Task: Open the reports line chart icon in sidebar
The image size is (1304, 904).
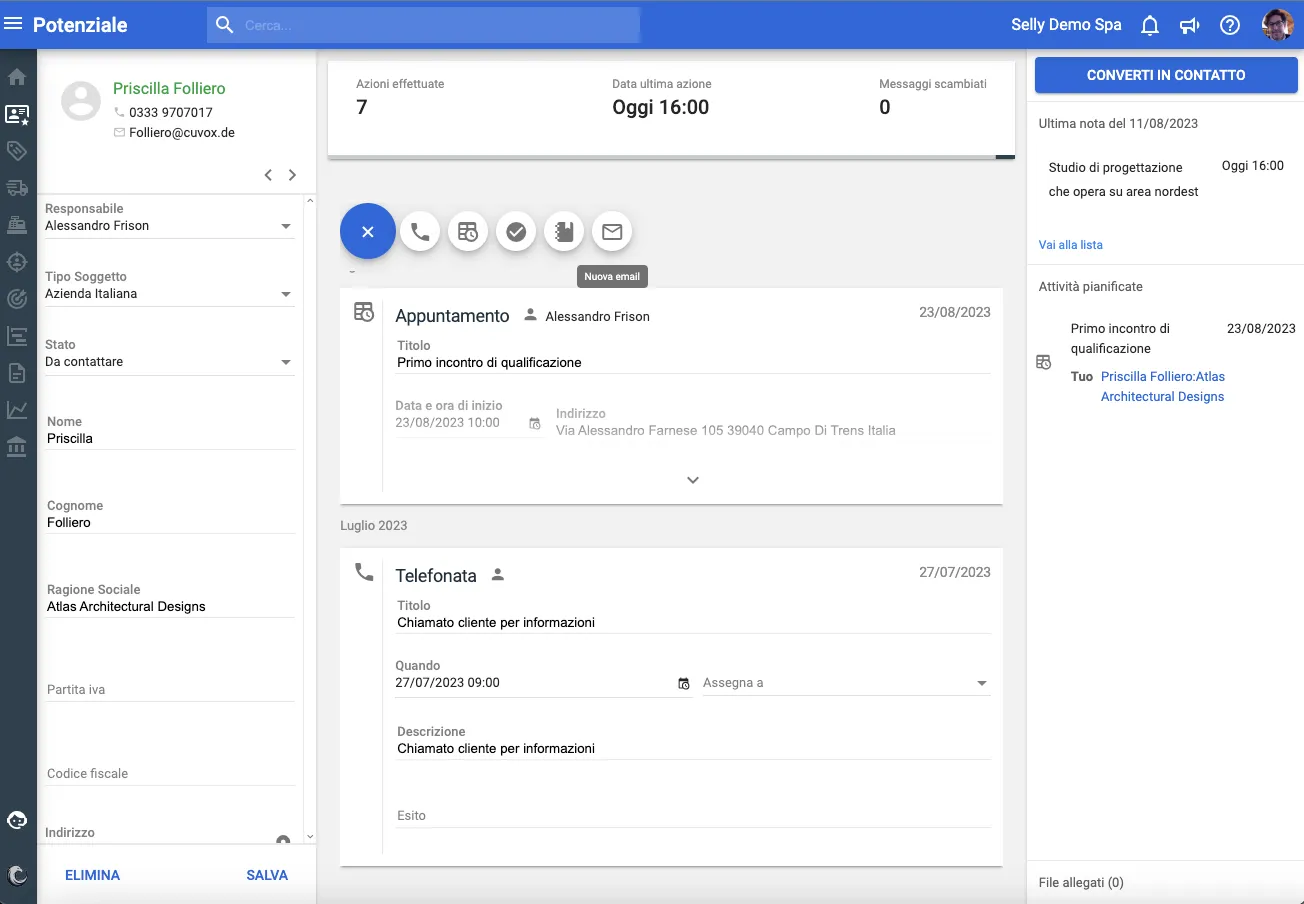Action: point(17,408)
